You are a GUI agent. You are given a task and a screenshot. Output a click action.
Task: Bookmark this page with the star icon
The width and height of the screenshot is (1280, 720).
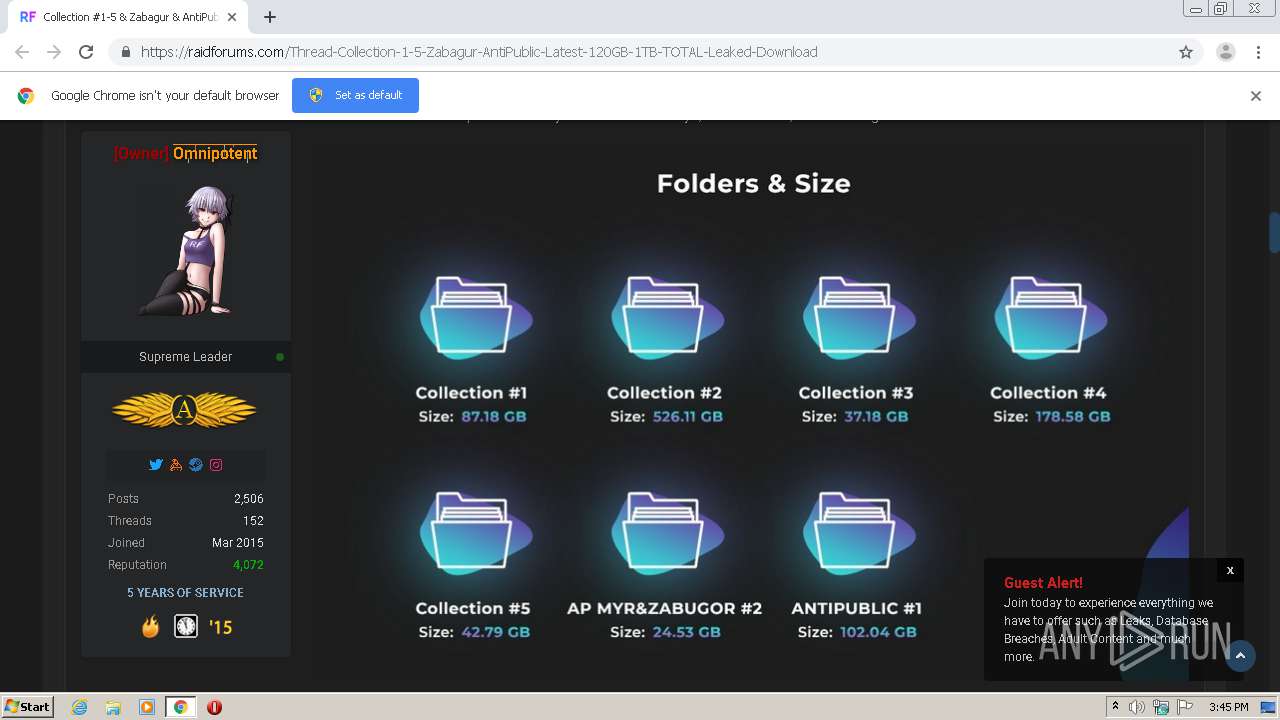[1186, 52]
